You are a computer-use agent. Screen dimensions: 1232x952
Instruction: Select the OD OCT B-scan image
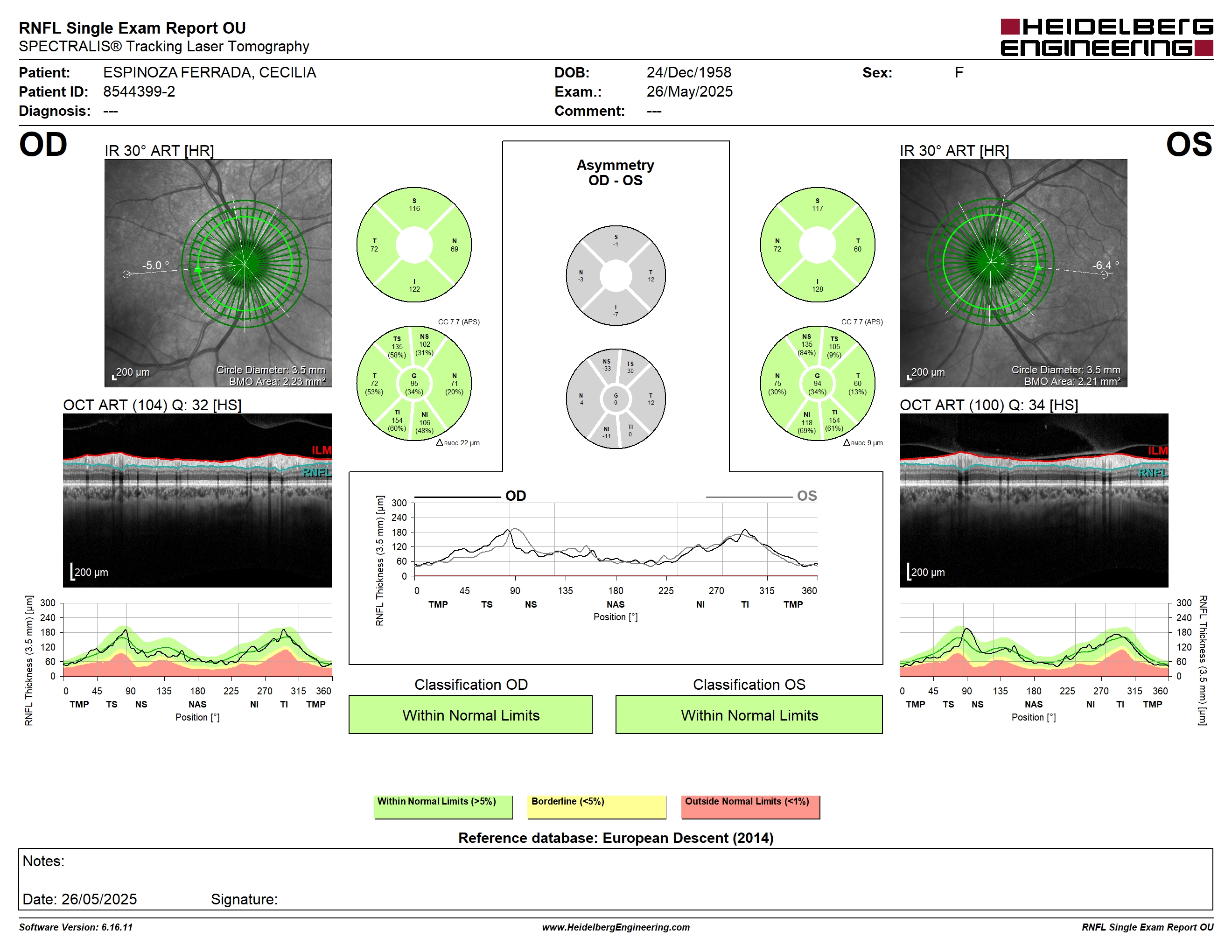click(x=197, y=500)
